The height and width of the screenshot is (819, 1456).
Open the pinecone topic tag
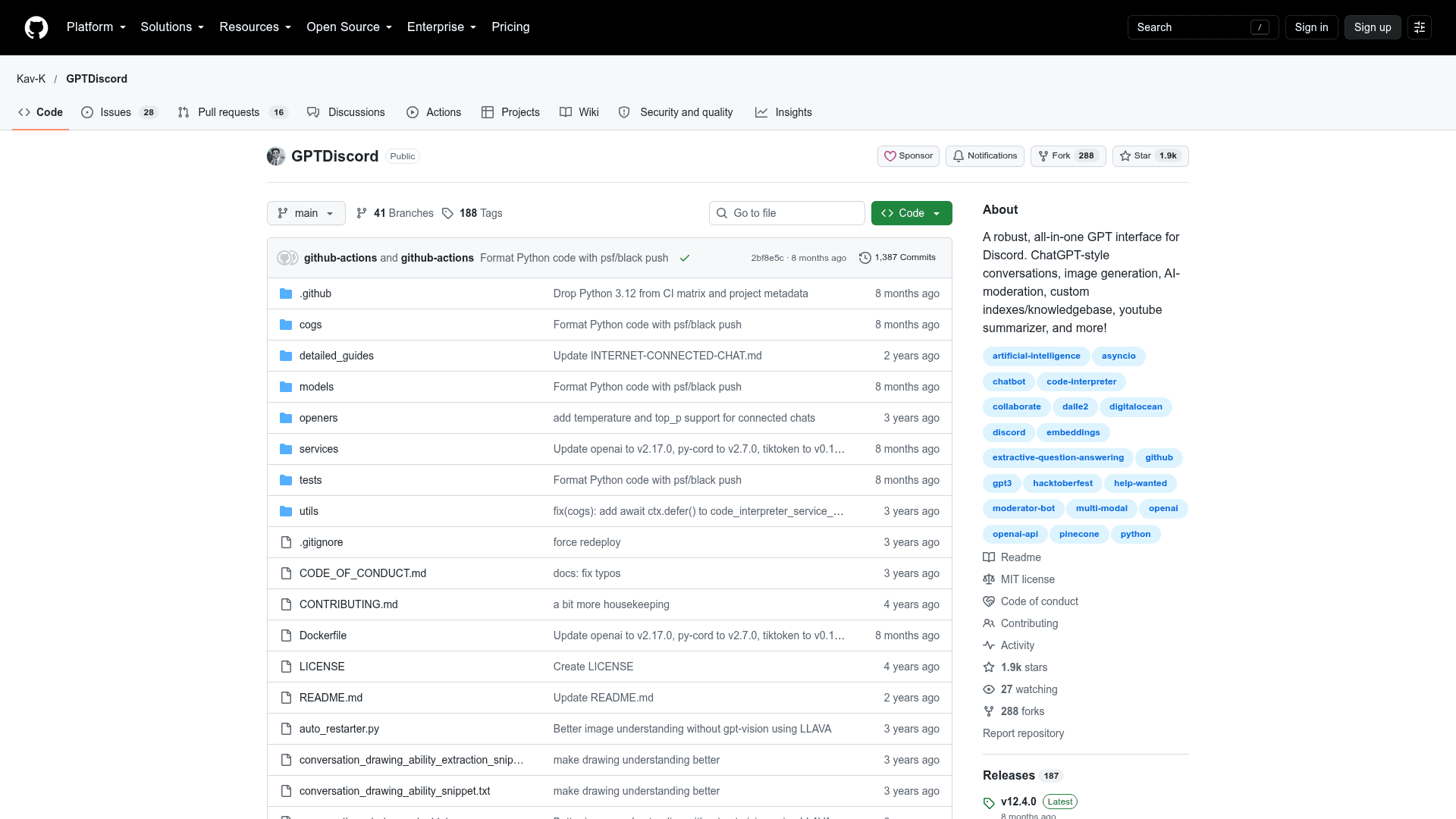1079,535
